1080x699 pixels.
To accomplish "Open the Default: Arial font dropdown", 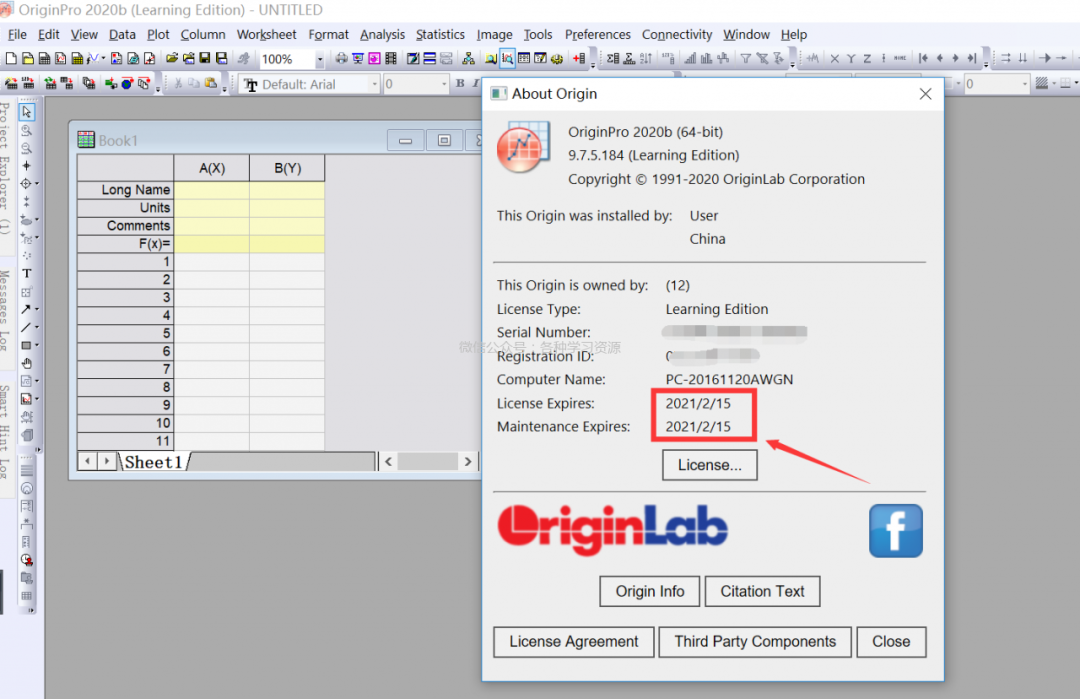I will tap(375, 84).
